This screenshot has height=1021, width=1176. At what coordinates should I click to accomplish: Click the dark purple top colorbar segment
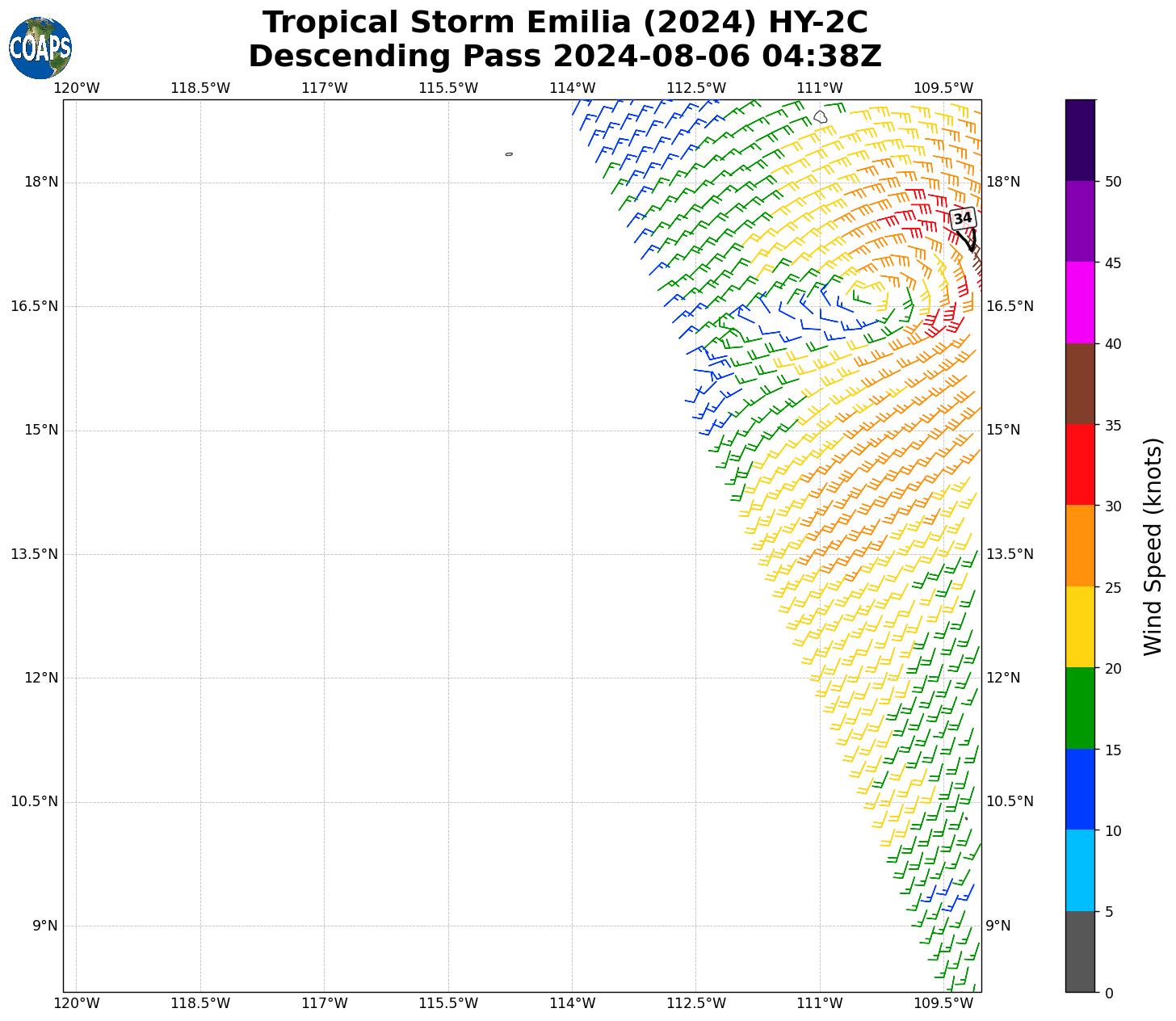pos(1080,140)
